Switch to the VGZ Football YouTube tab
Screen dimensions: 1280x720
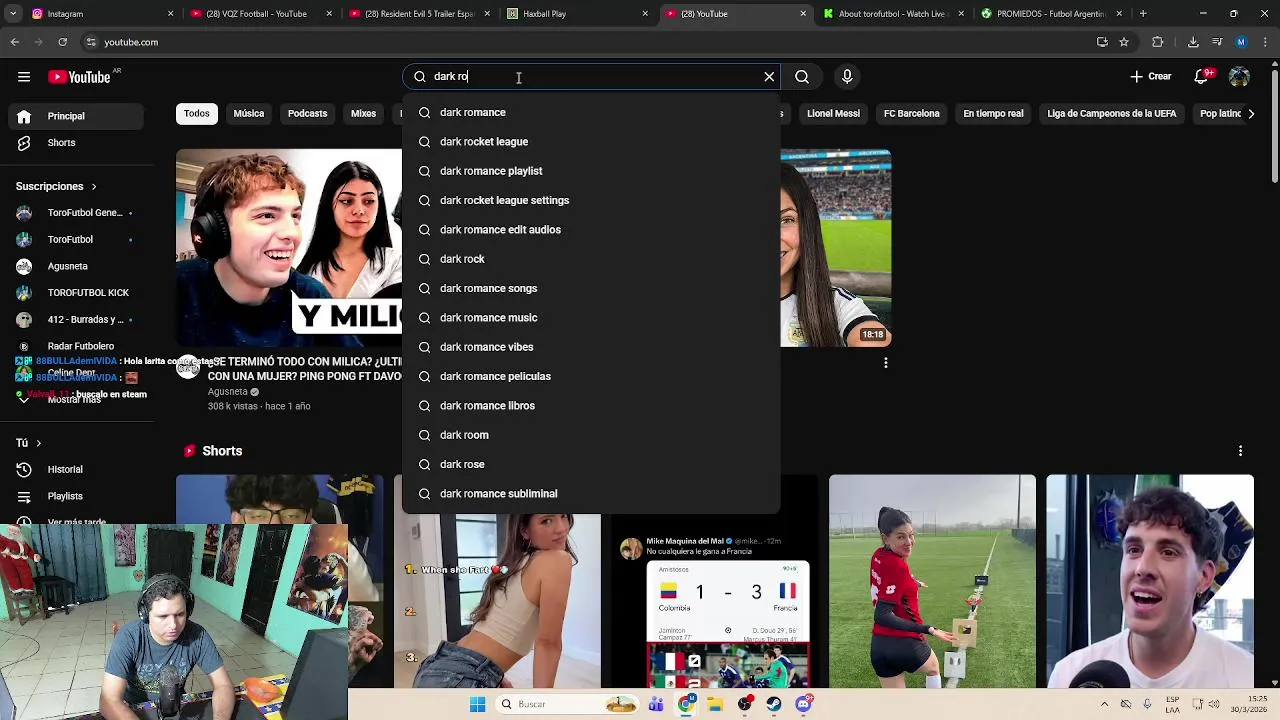(261, 14)
